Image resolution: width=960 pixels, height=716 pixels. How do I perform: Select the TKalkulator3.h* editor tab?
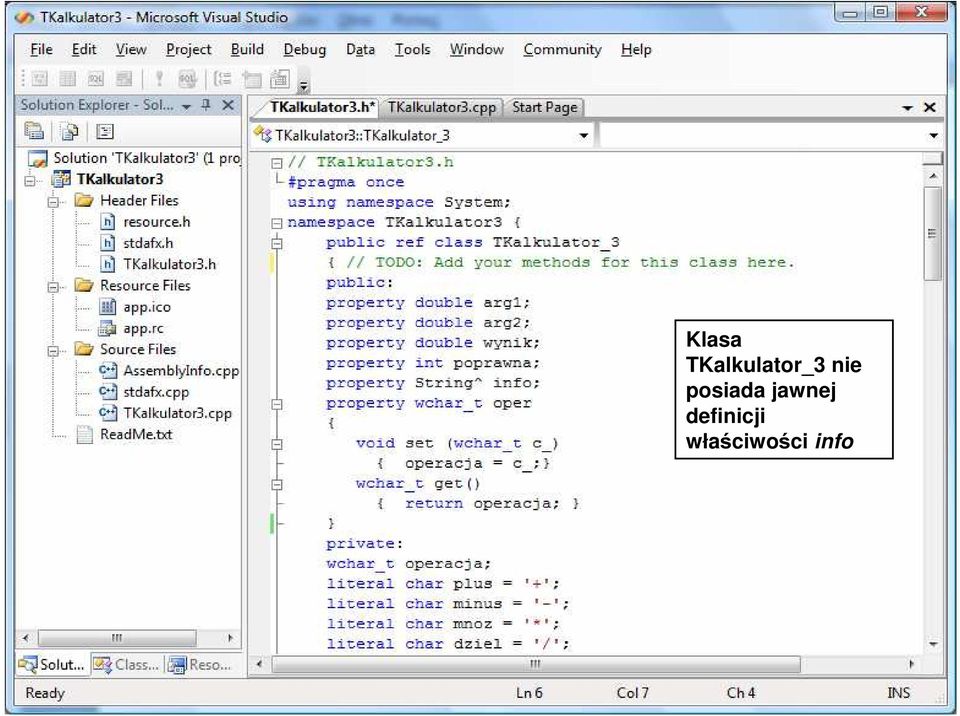pyautogui.click(x=322, y=107)
